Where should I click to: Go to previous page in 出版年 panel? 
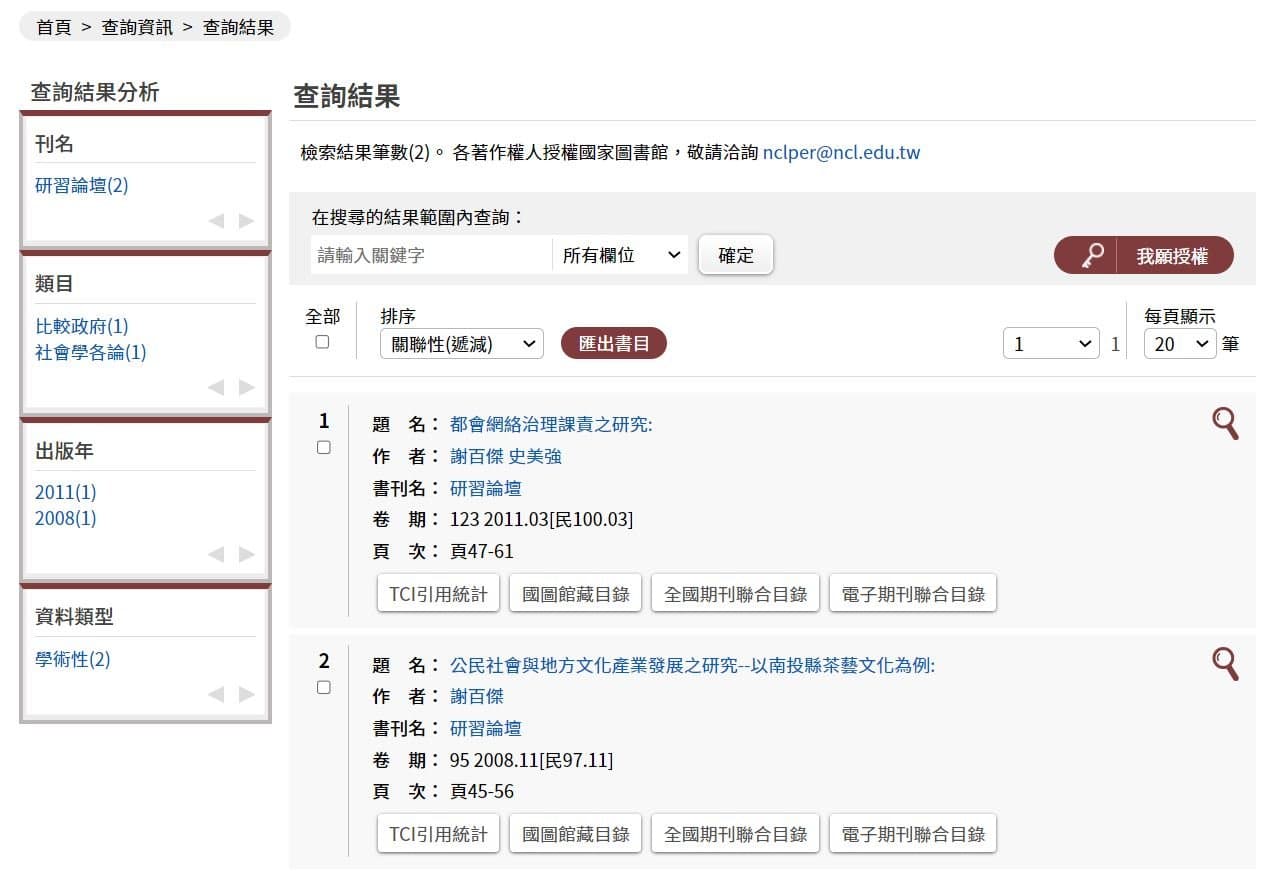[x=216, y=555]
